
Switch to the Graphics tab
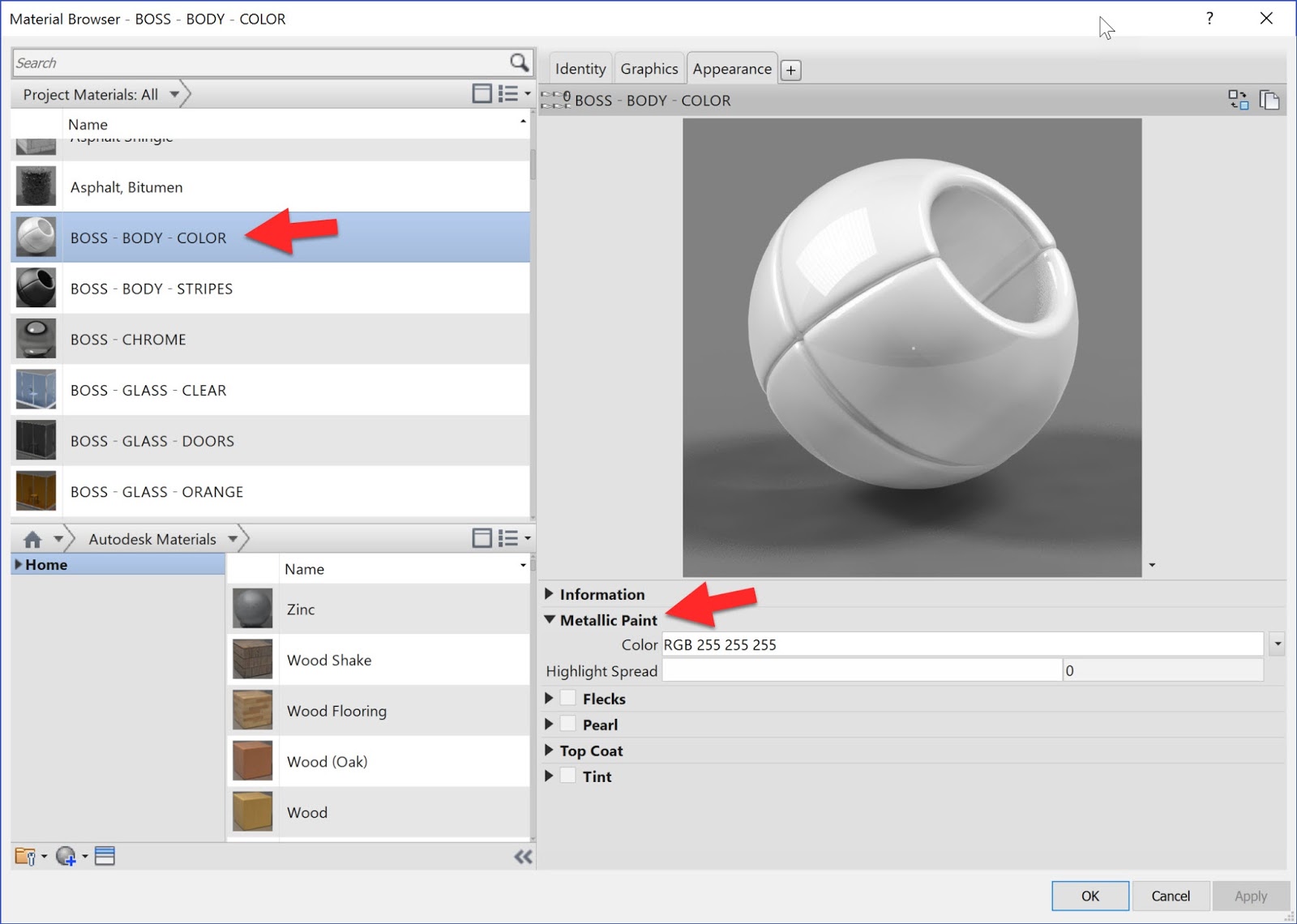[x=649, y=68]
